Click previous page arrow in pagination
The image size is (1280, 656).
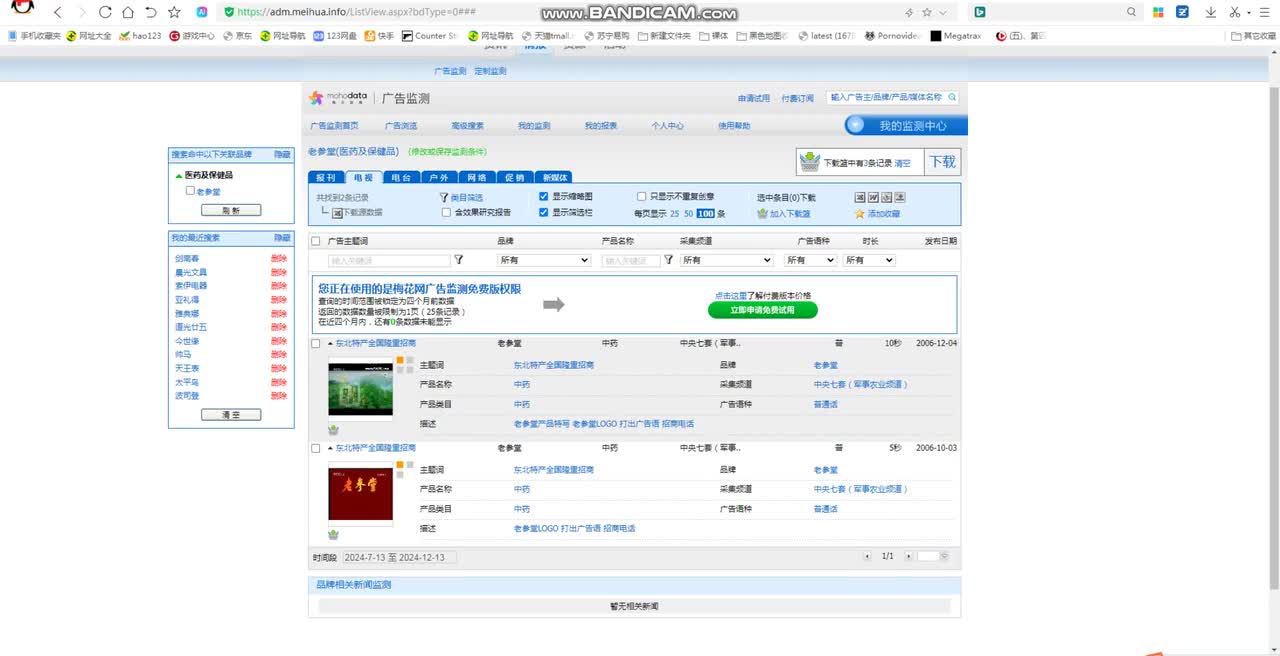click(868, 556)
